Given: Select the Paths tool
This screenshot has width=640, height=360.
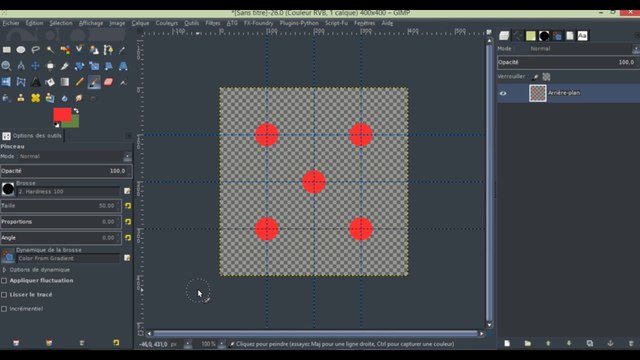Looking at the screenshot, I should (108, 50).
